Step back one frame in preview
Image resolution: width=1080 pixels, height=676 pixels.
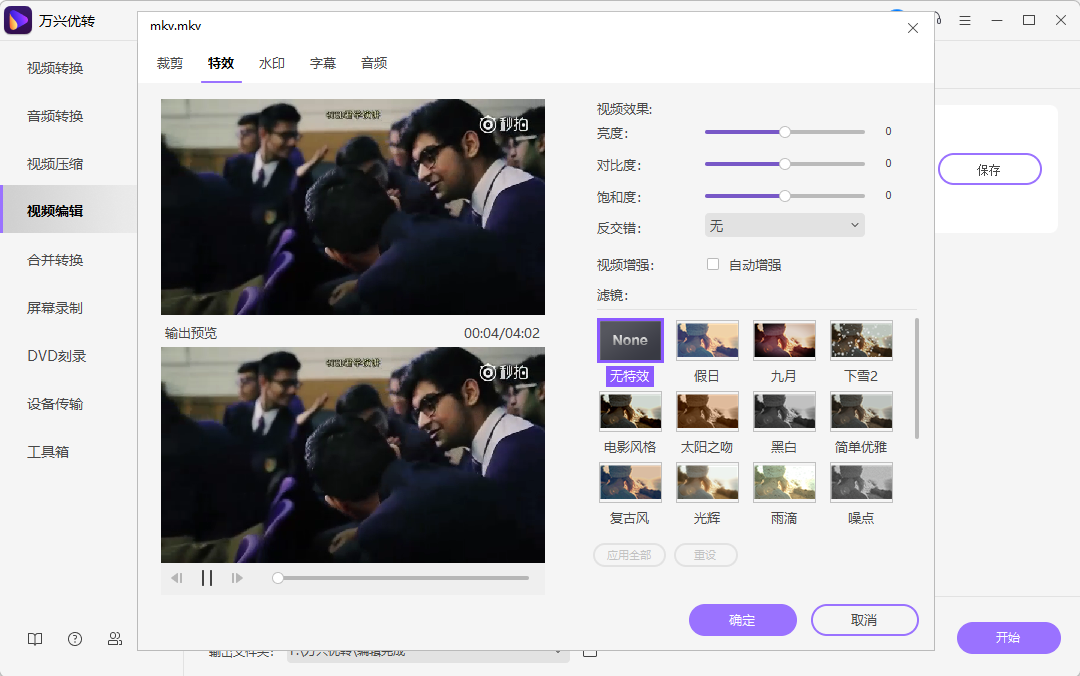177,577
